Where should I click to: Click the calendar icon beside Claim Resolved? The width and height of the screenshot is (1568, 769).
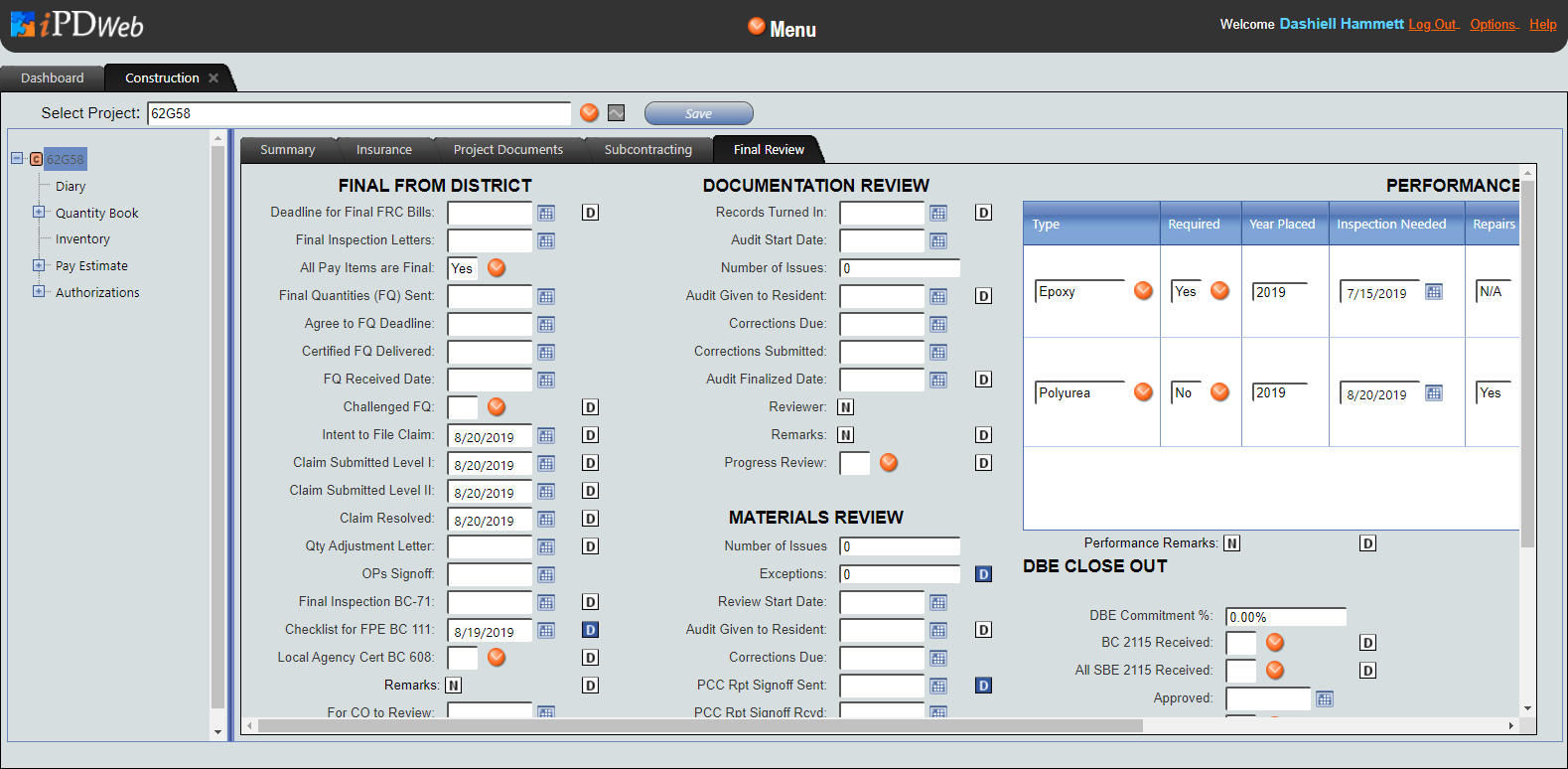click(546, 519)
